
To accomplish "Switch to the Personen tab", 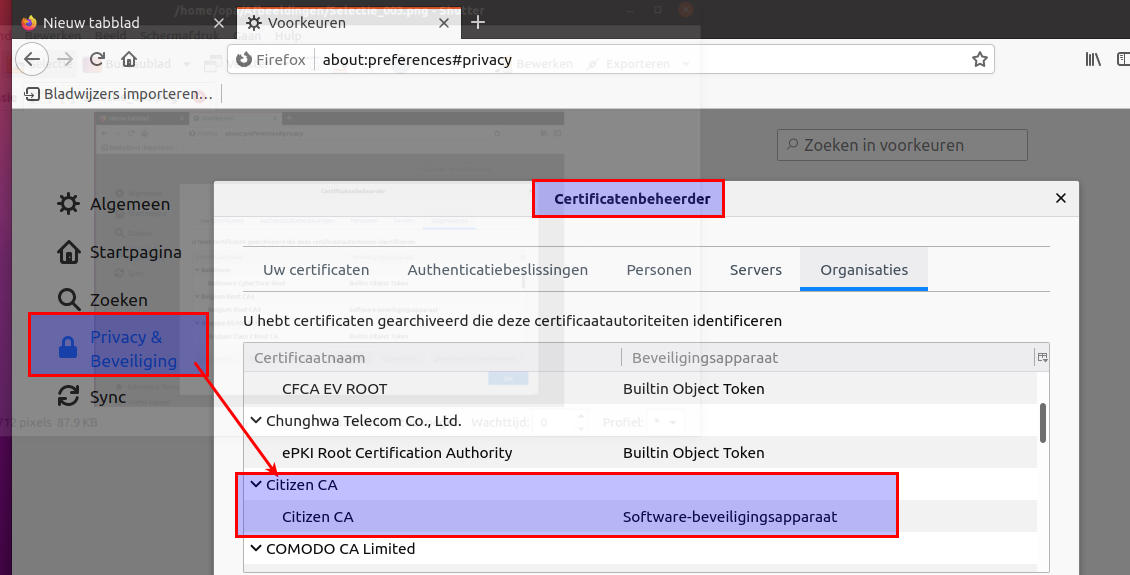I will pyautogui.click(x=659, y=269).
